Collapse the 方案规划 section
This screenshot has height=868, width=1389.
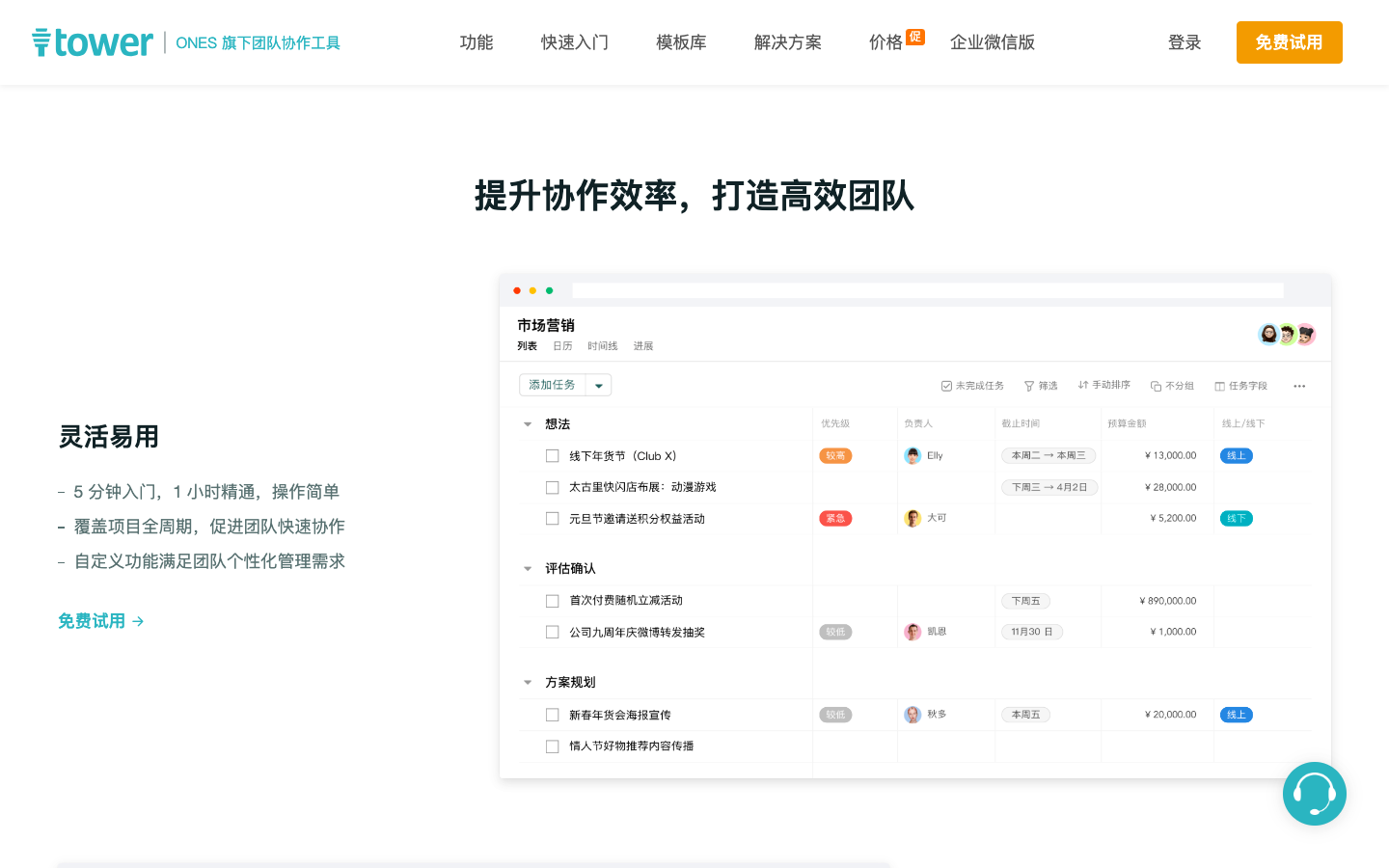pyautogui.click(x=528, y=683)
